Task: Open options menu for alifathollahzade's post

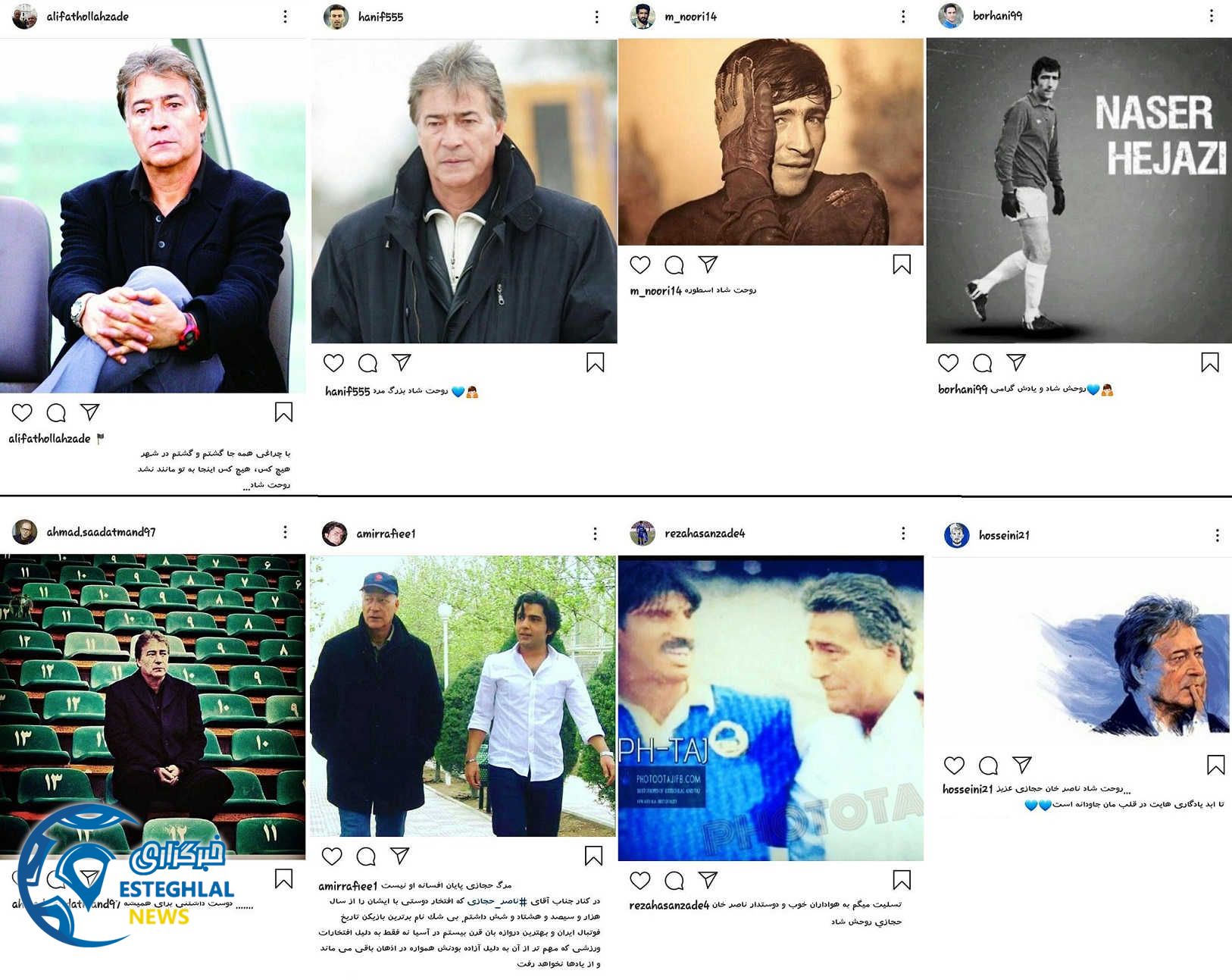Action: (285, 16)
